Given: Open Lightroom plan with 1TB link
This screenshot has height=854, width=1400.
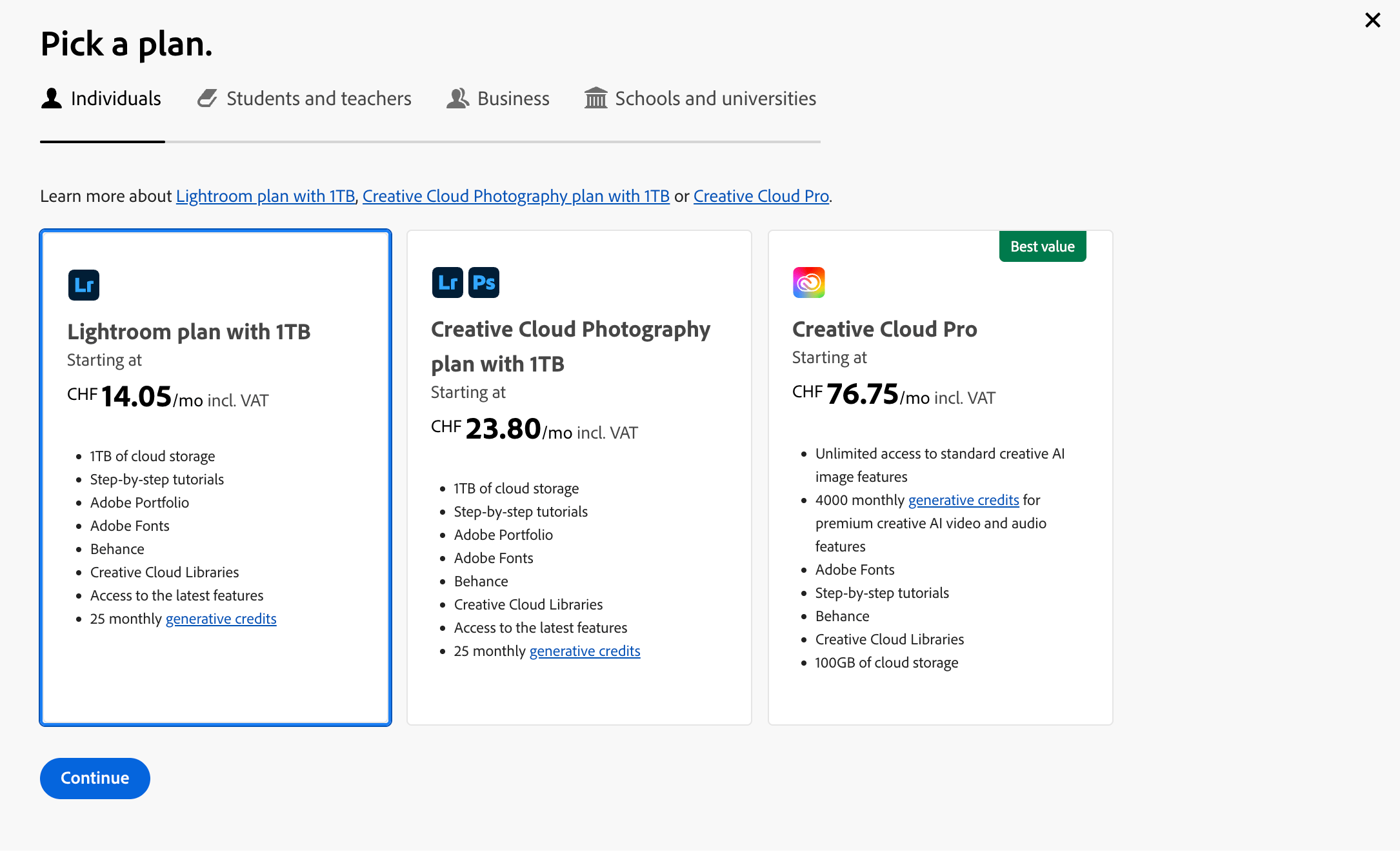Looking at the screenshot, I should click(265, 196).
